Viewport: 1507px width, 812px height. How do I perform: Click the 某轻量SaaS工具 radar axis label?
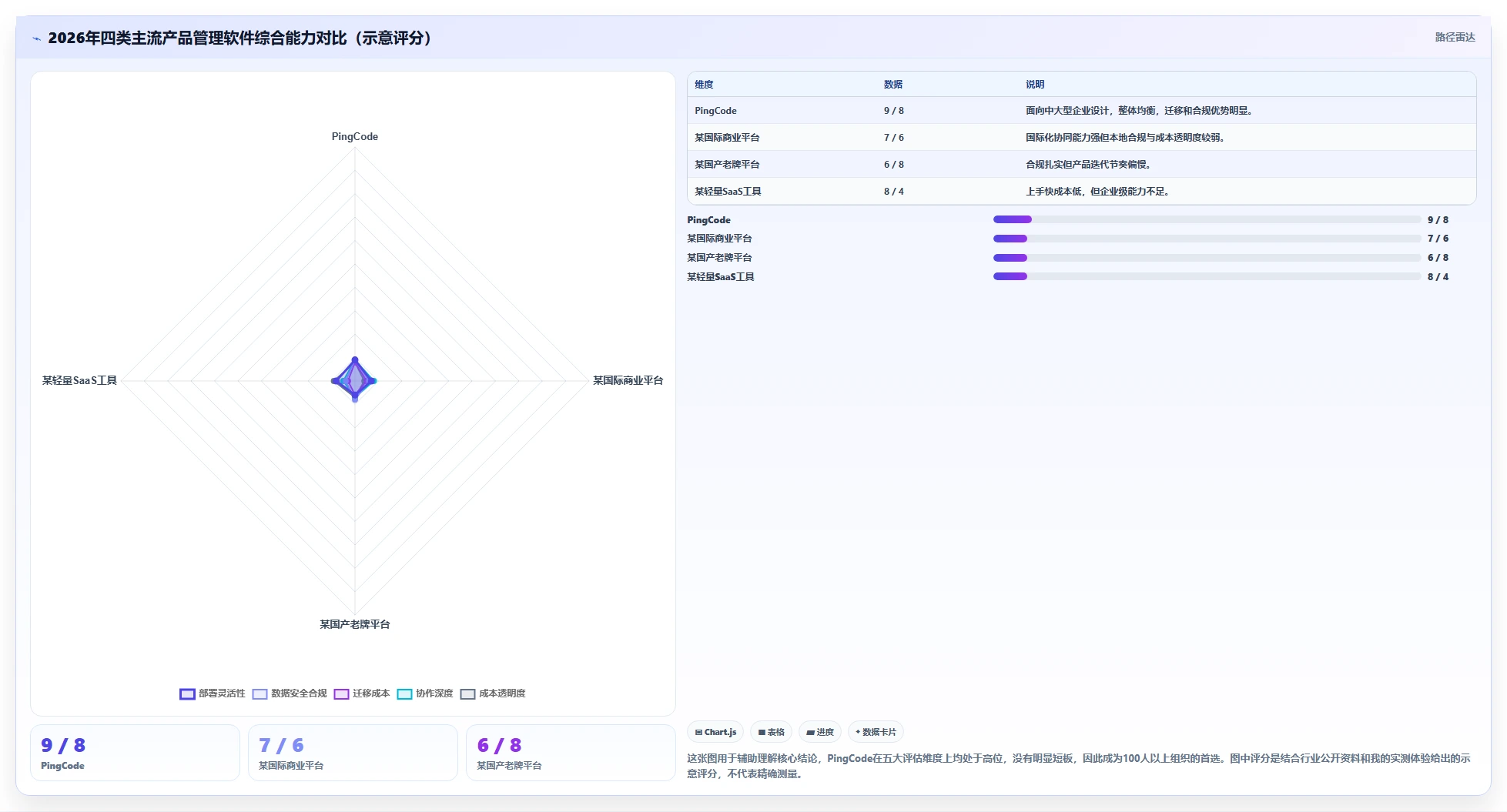(x=79, y=380)
